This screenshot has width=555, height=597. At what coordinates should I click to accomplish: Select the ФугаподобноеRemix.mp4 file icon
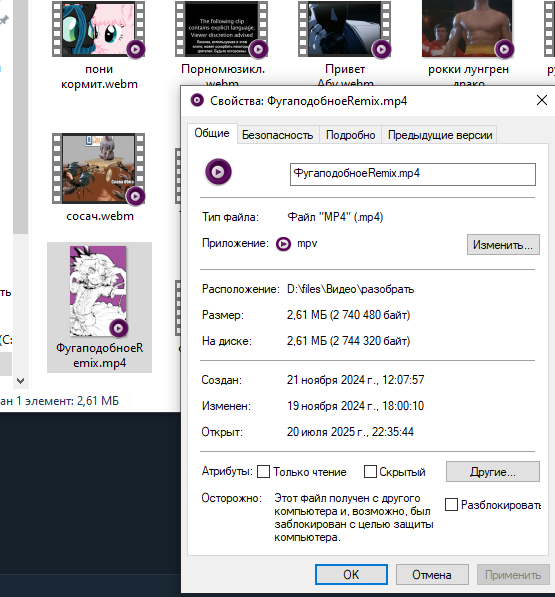tap(98, 292)
